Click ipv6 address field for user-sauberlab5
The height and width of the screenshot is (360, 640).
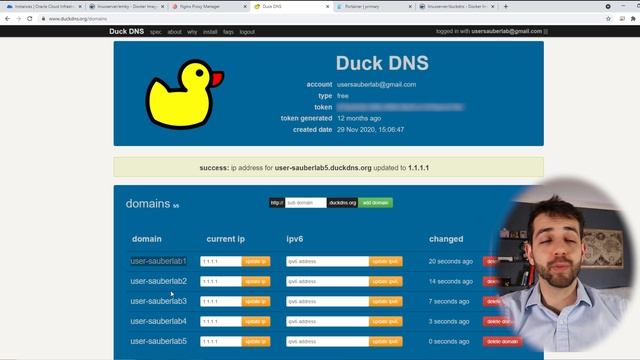327,341
